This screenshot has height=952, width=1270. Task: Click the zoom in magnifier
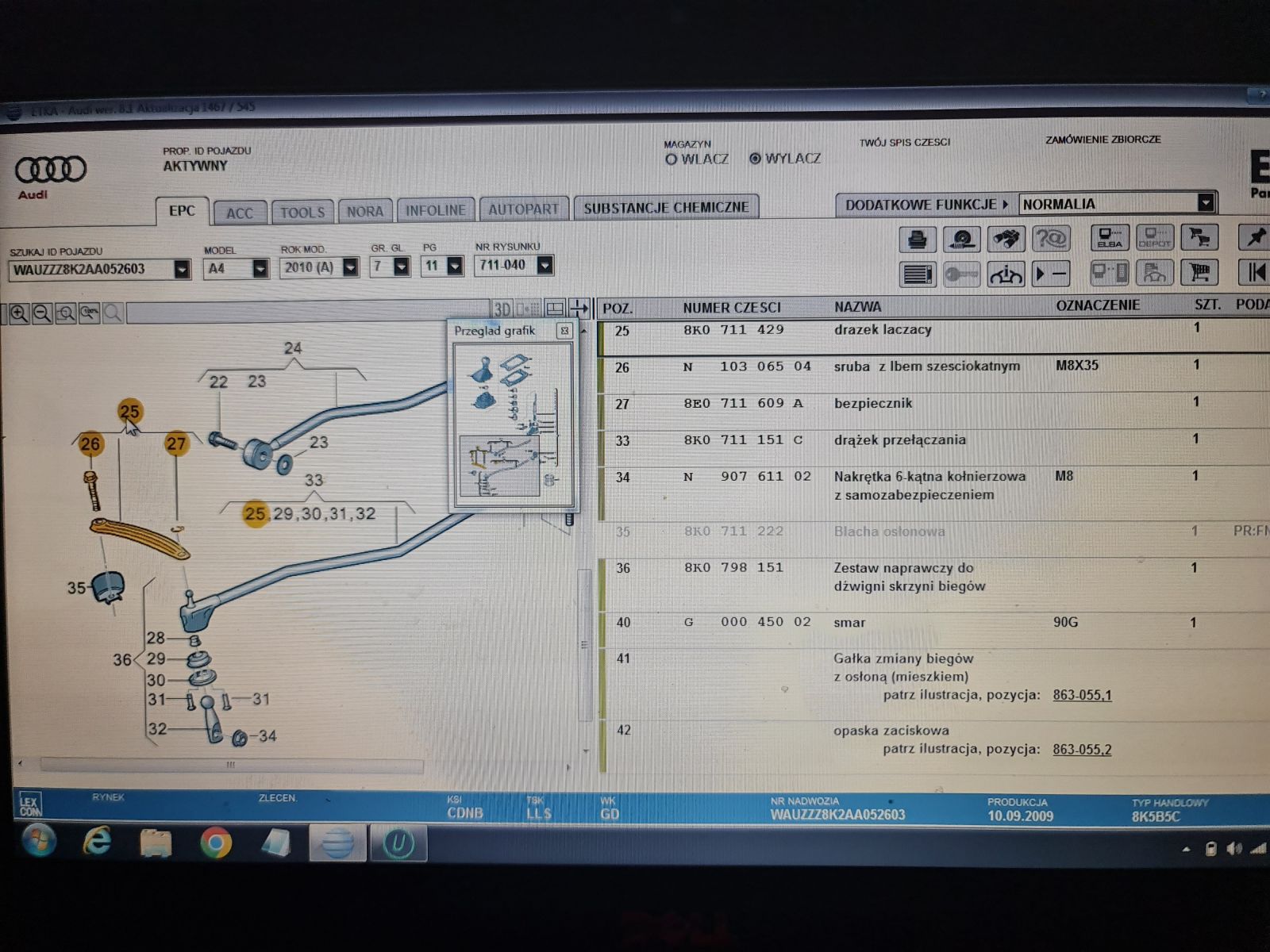[19, 313]
